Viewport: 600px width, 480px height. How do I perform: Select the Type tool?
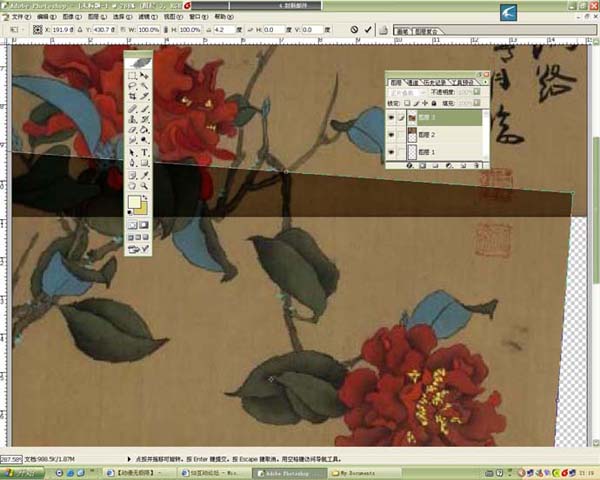tap(144, 153)
